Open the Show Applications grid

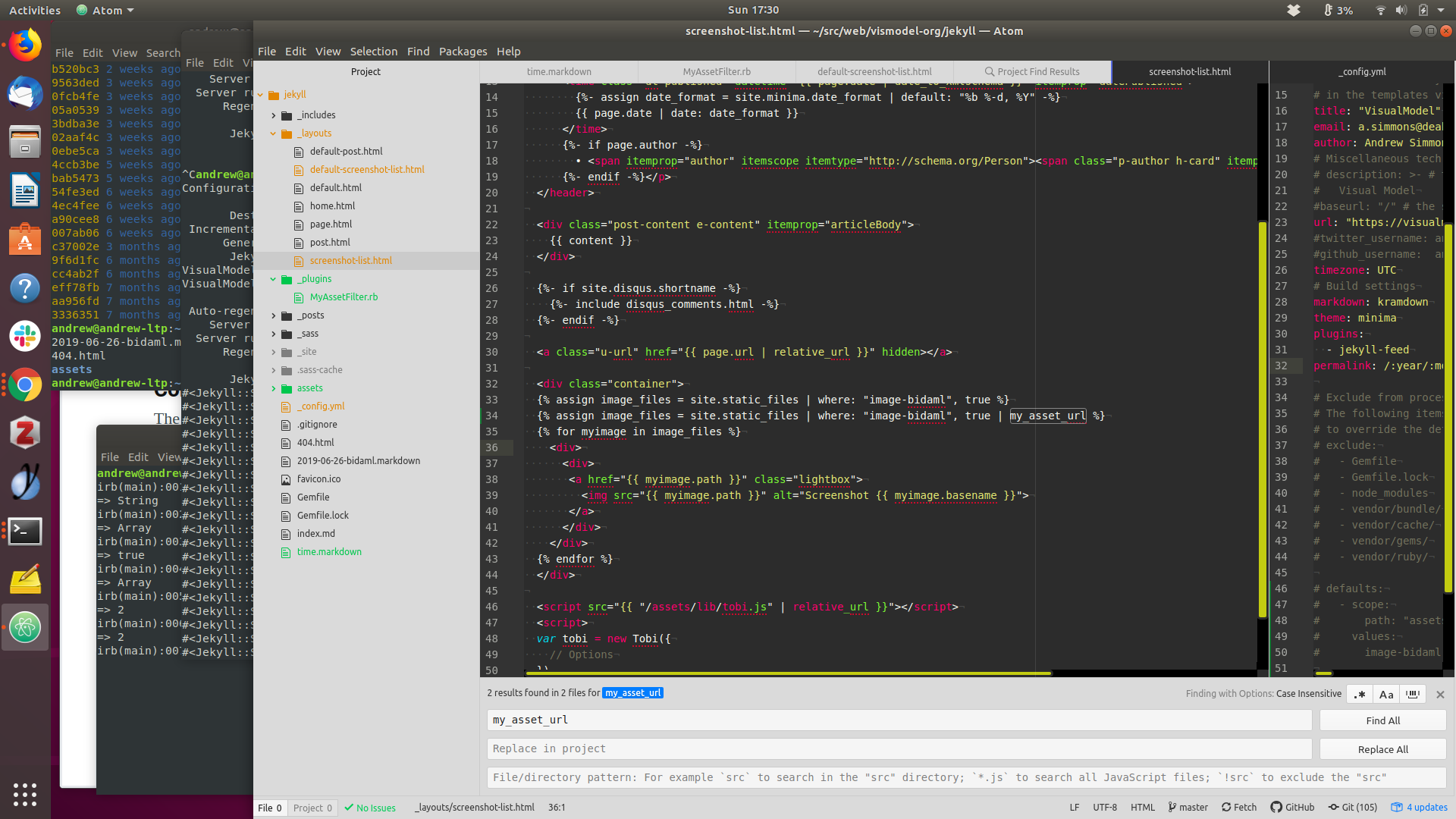coord(25,794)
